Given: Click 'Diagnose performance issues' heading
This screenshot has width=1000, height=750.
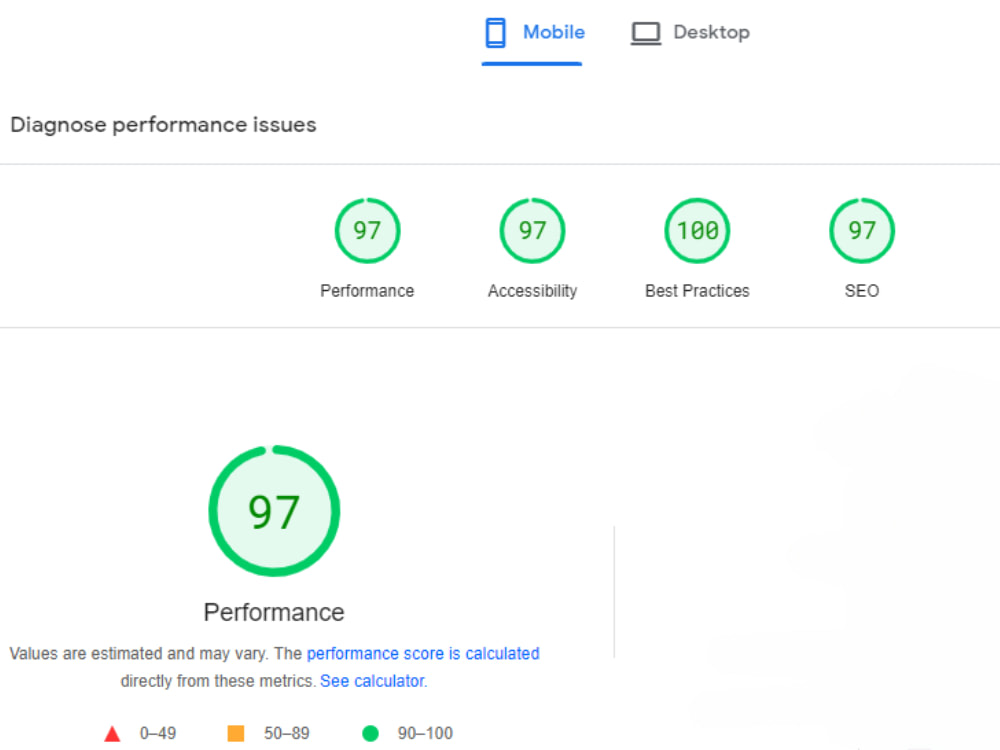Looking at the screenshot, I should (163, 124).
